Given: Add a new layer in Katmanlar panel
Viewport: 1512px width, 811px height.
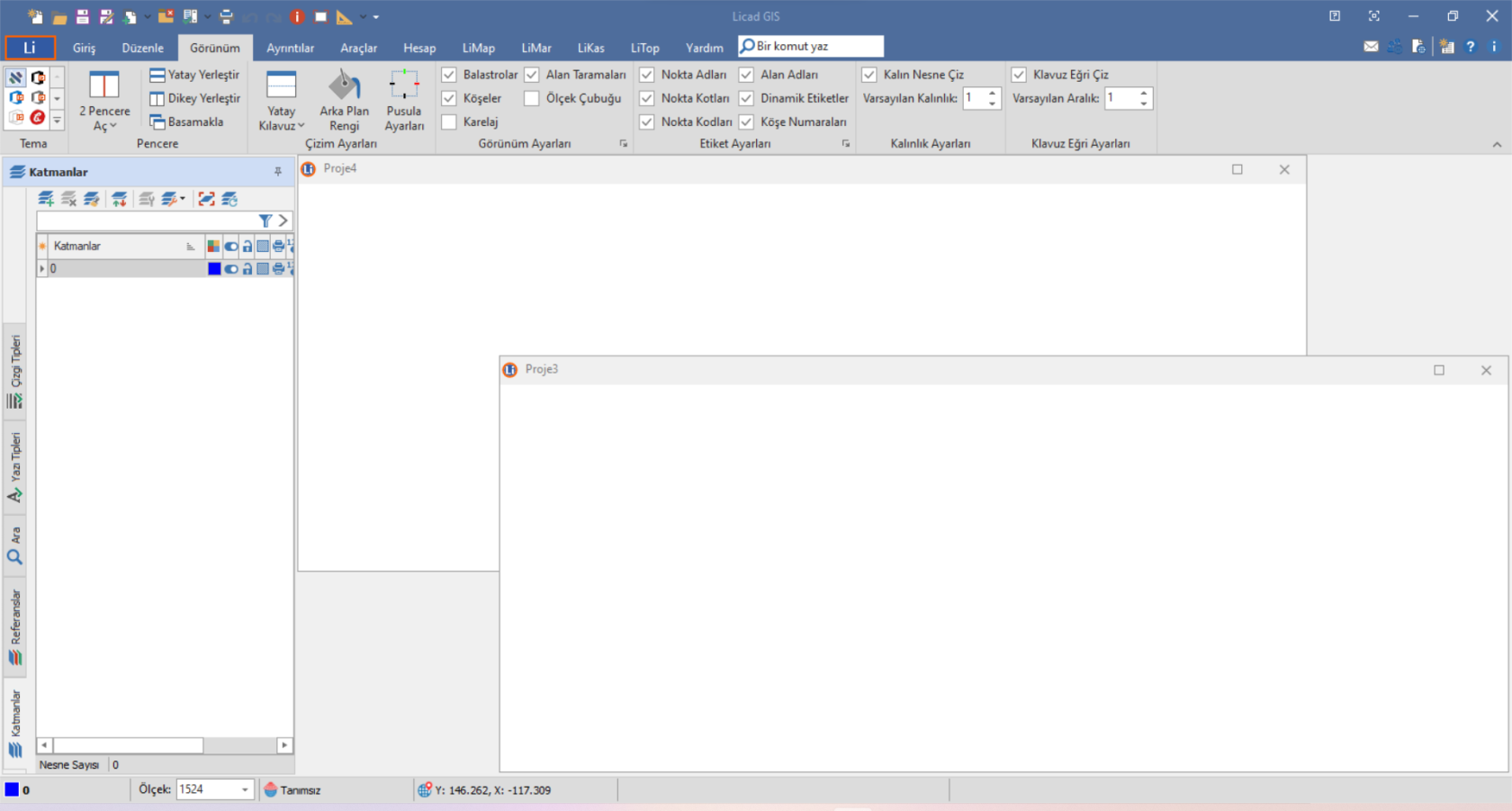Looking at the screenshot, I should tap(46, 199).
